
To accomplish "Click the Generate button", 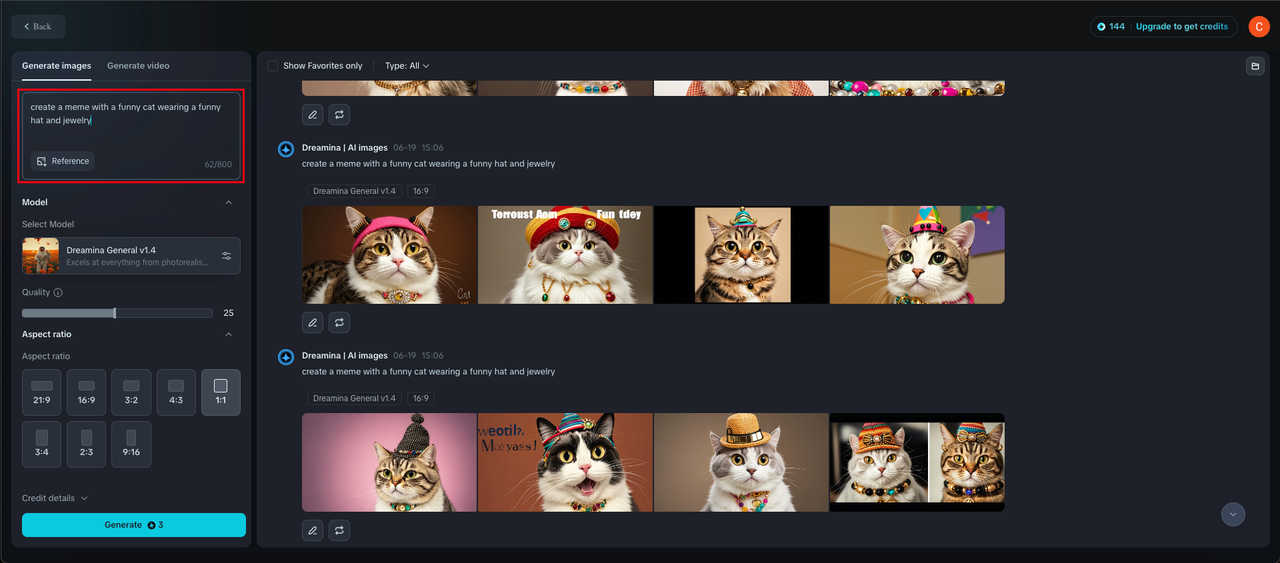I will pyautogui.click(x=134, y=525).
